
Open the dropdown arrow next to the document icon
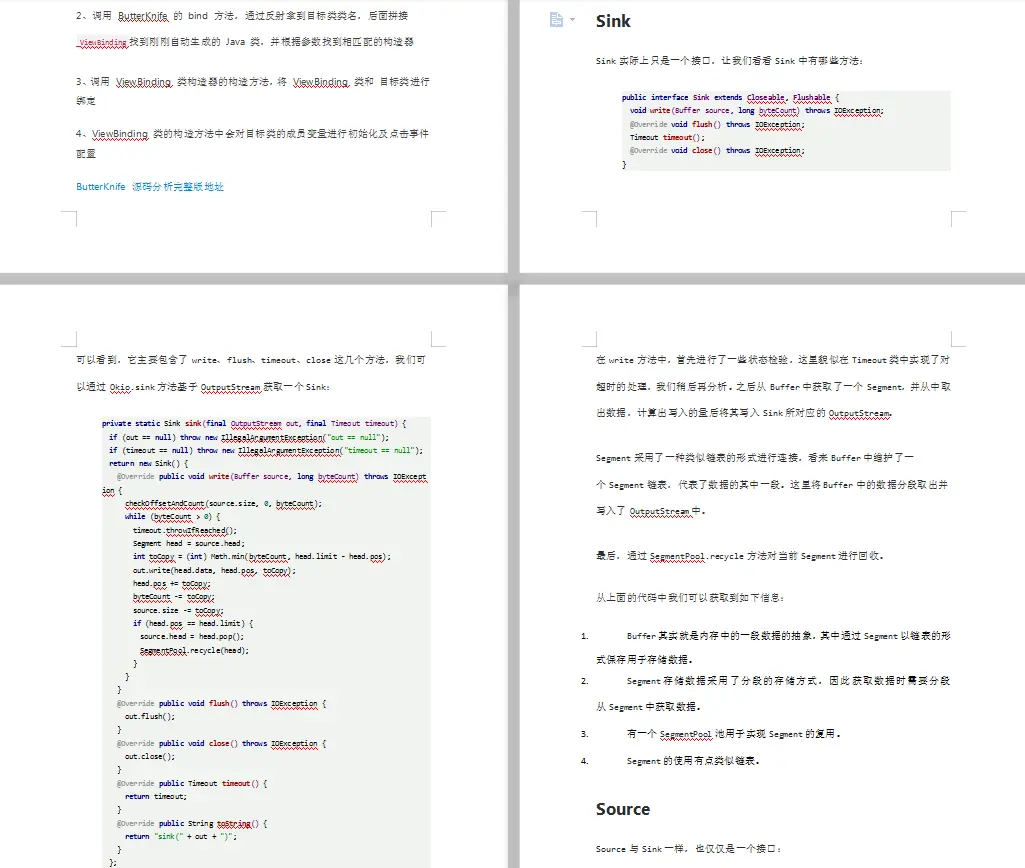pos(573,20)
